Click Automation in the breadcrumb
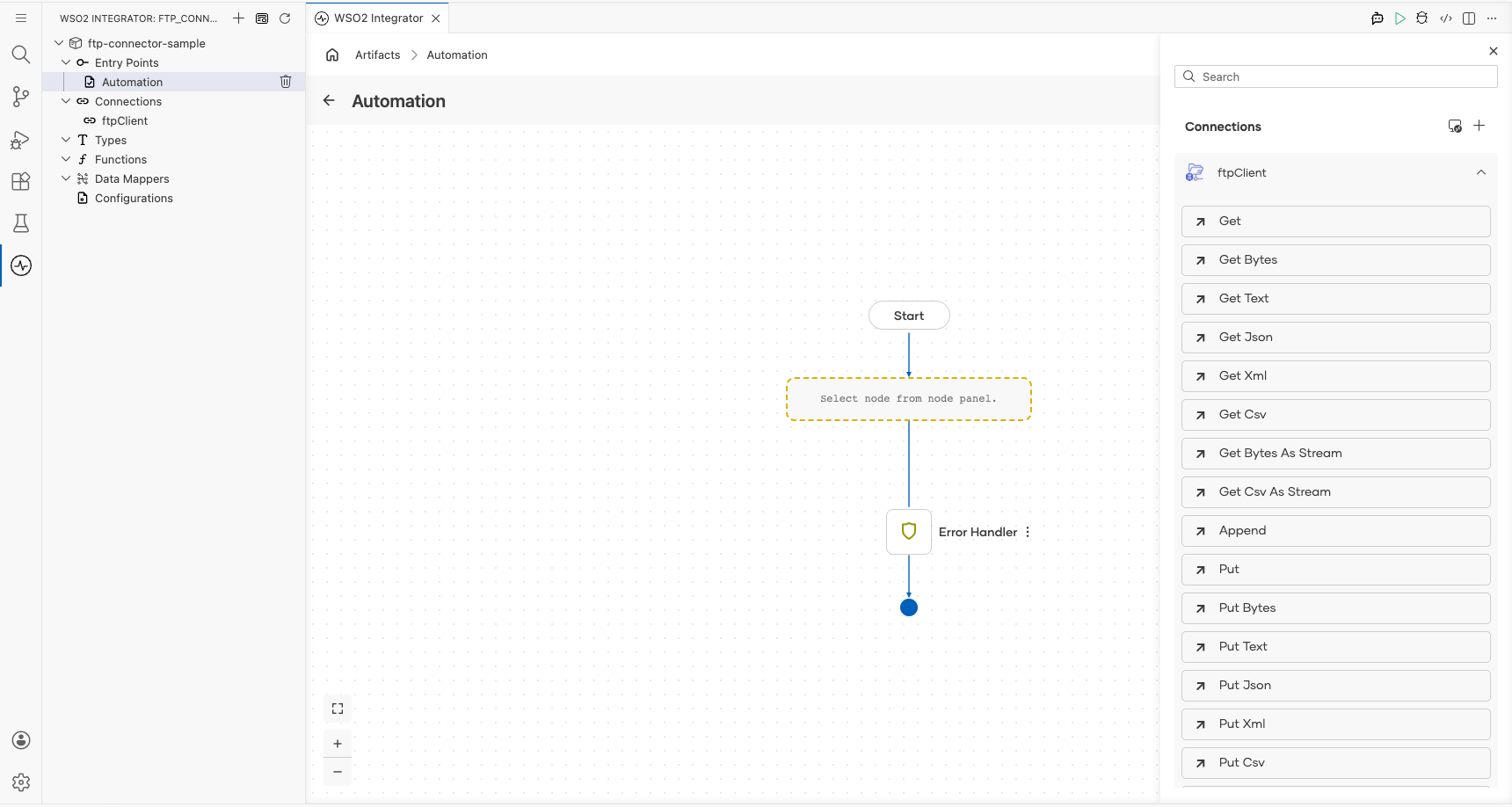 pyautogui.click(x=457, y=55)
